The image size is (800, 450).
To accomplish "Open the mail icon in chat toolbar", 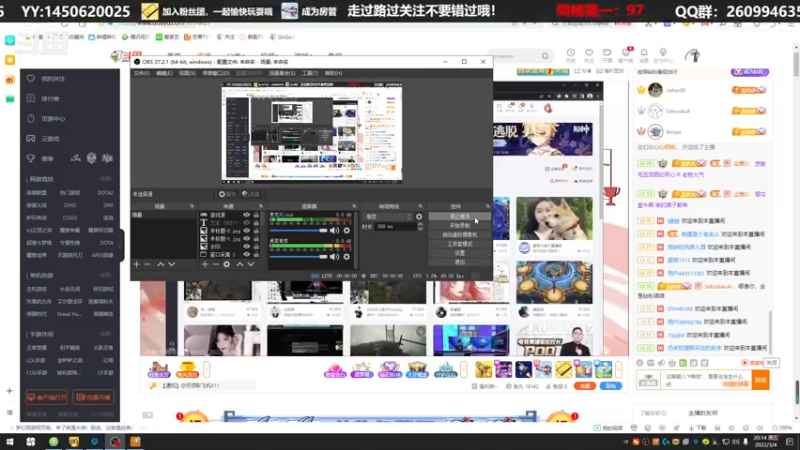I will (651, 363).
